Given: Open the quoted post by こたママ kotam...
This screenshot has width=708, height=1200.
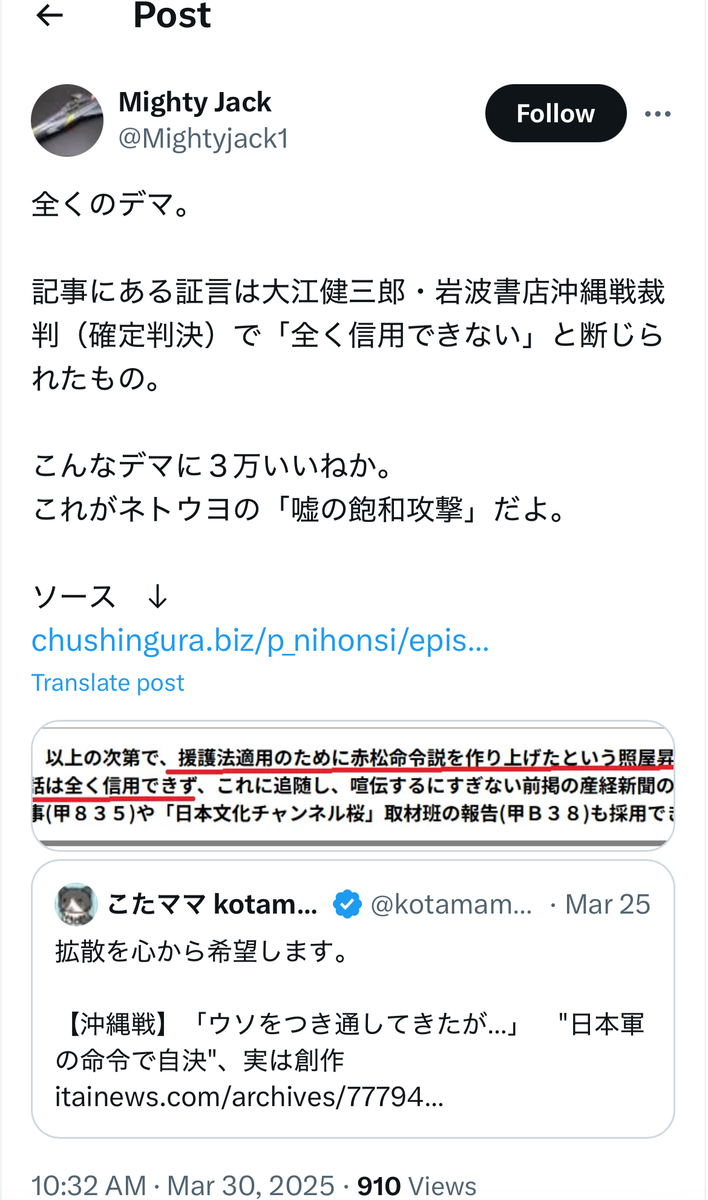Looking at the screenshot, I should click(x=353, y=999).
